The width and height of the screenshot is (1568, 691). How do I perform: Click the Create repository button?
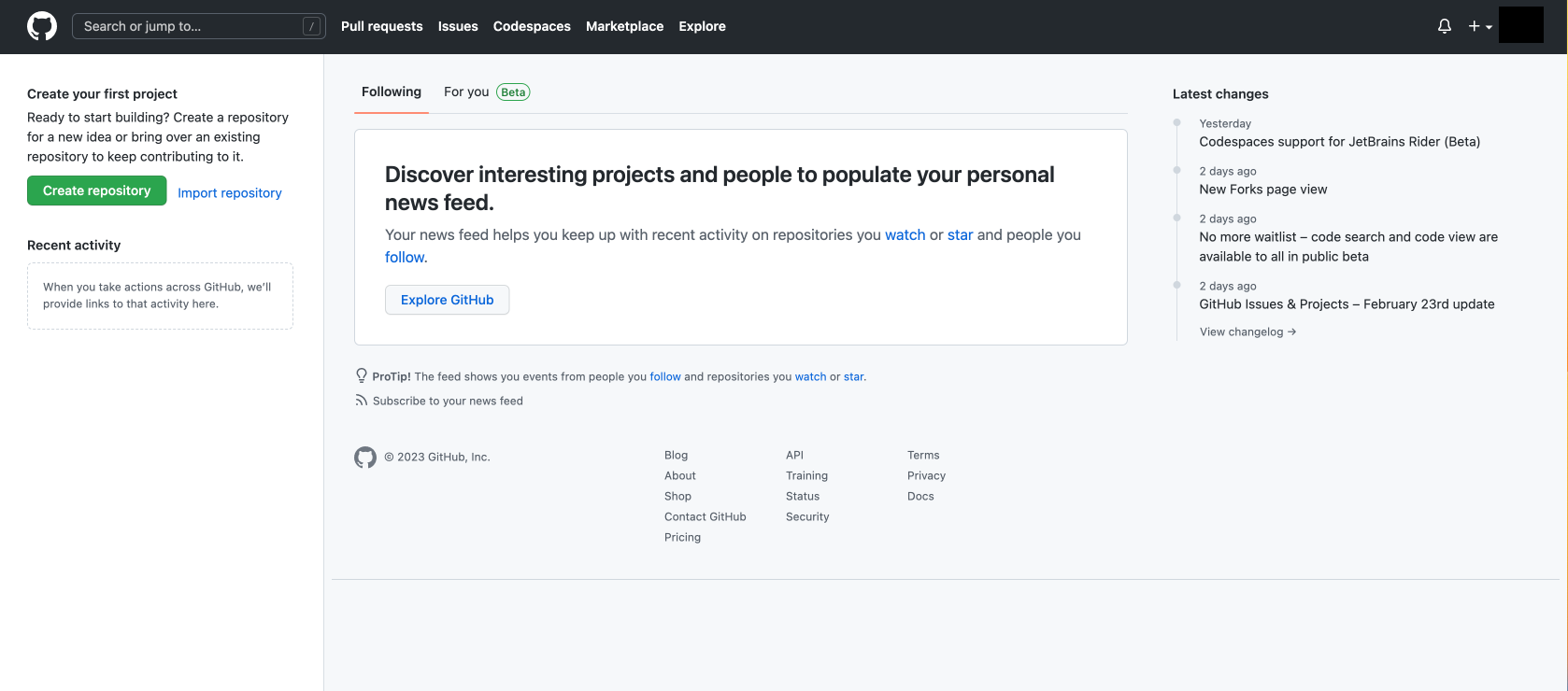click(x=97, y=190)
